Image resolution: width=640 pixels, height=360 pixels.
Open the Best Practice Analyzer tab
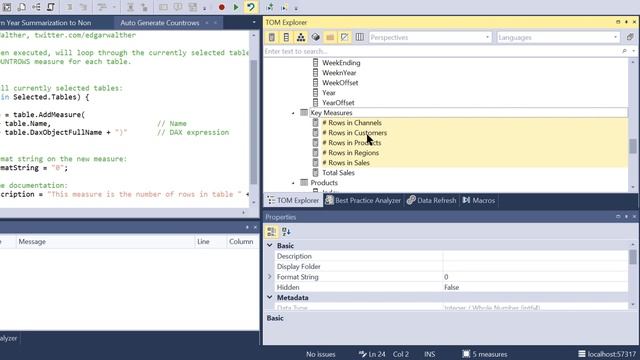[x=363, y=200]
